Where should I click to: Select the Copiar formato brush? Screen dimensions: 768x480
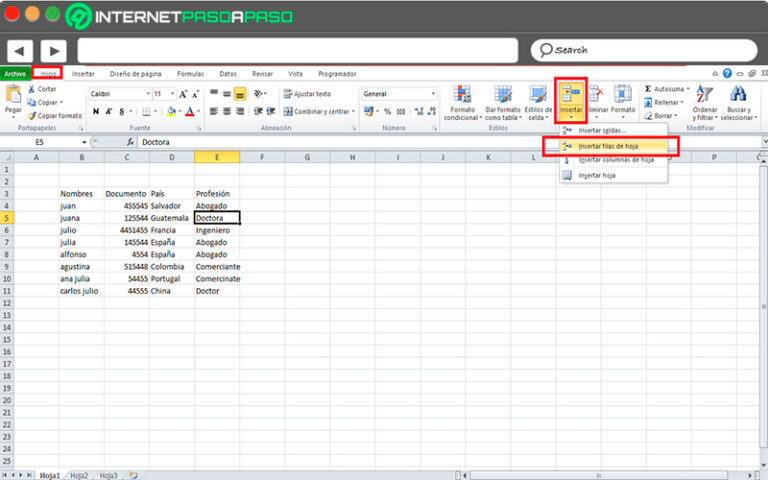tap(32, 116)
